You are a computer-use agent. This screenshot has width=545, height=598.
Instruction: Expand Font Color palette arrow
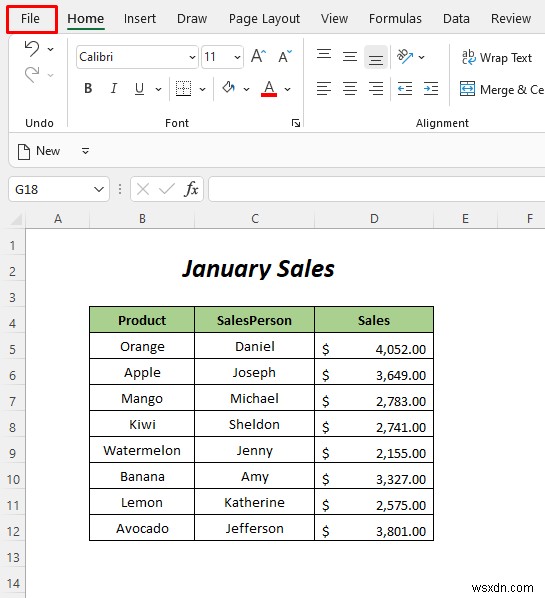288,89
